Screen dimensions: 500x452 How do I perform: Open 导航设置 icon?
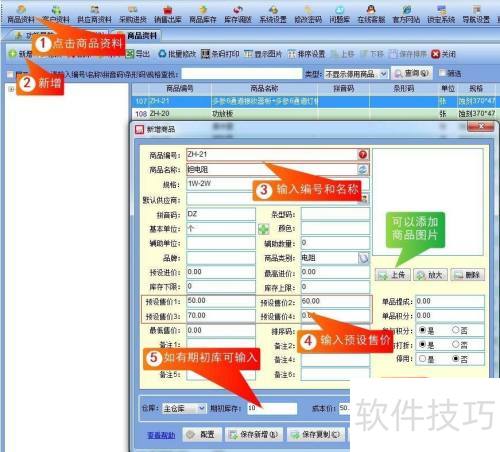click(x=476, y=14)
